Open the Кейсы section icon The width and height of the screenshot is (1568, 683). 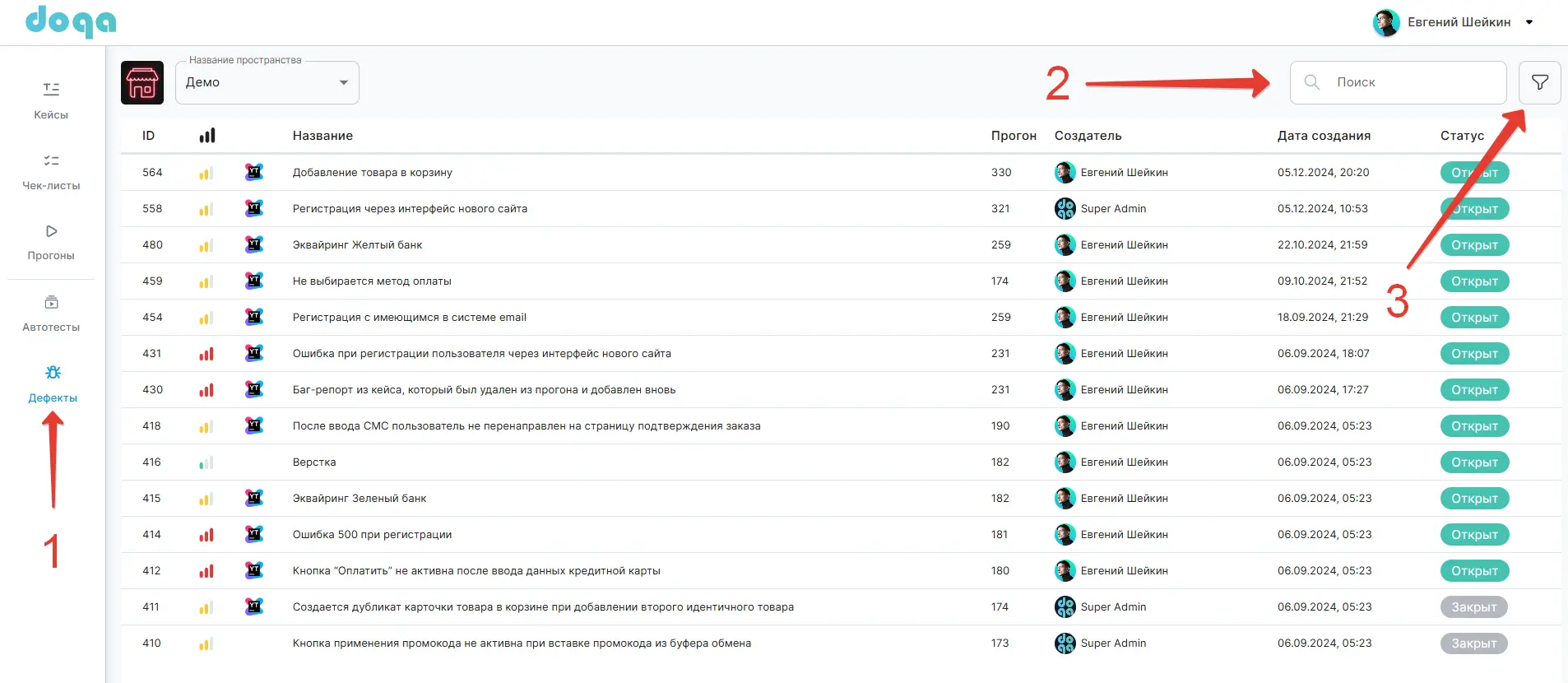click(51, 90)
